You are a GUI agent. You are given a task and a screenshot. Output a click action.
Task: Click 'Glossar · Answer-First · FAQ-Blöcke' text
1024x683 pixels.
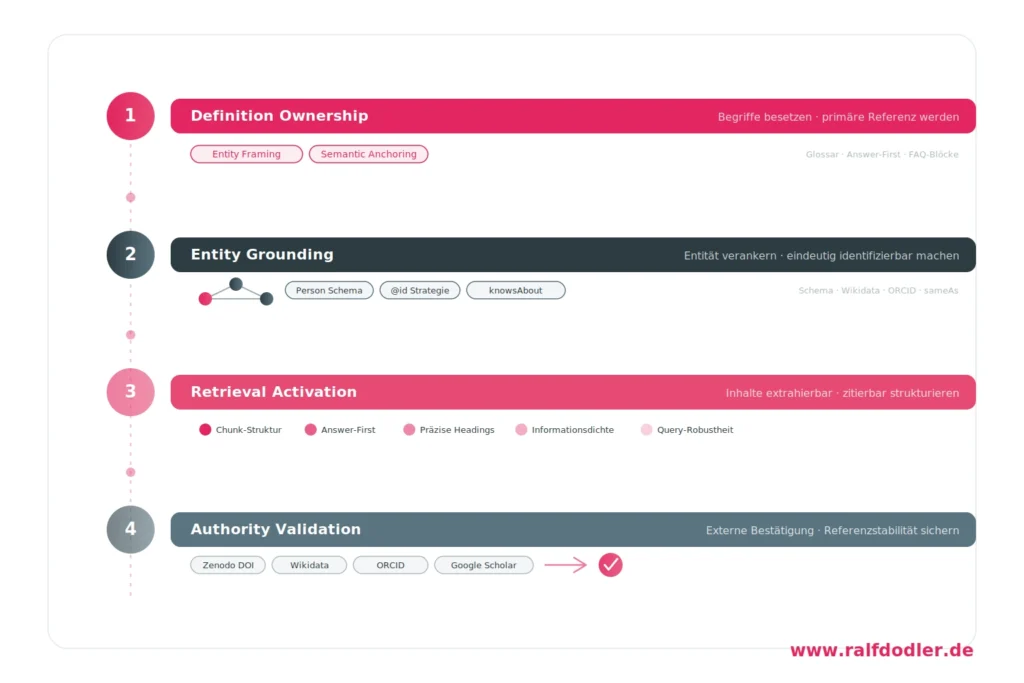click(882, 154)
